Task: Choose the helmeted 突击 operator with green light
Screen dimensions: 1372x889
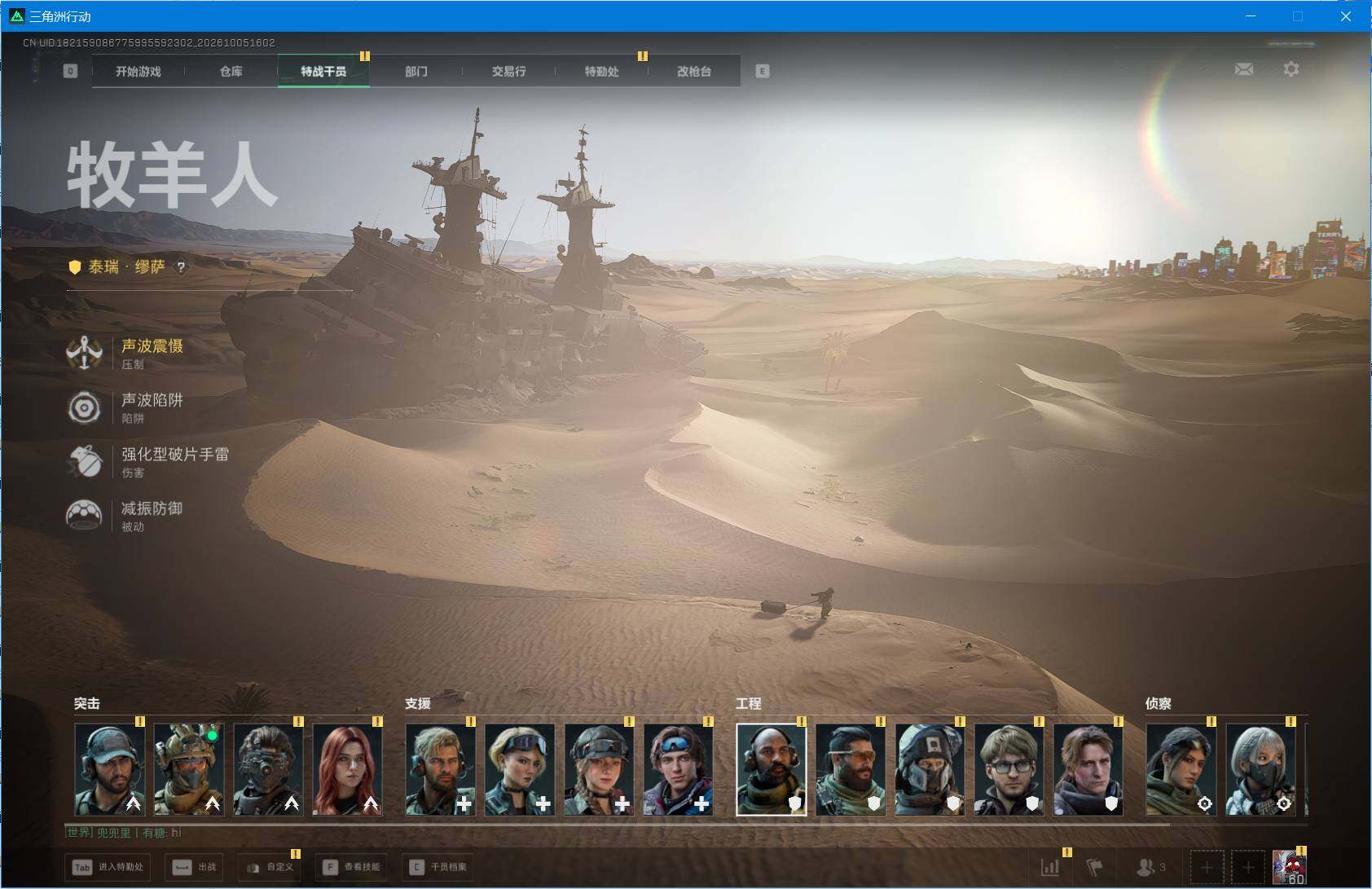Action: point(189,769)
